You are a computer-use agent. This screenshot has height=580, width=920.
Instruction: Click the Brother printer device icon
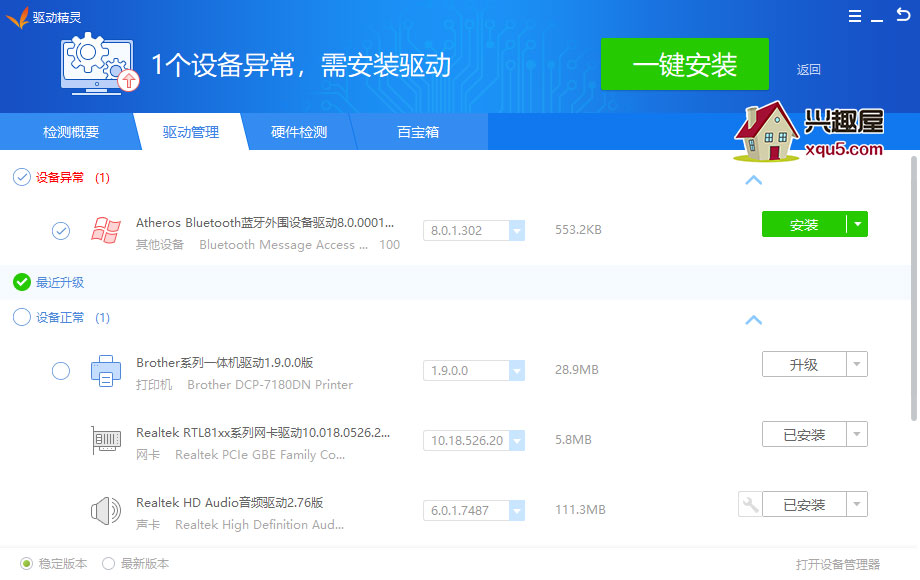pyautogui.click(x=106, y=371)
